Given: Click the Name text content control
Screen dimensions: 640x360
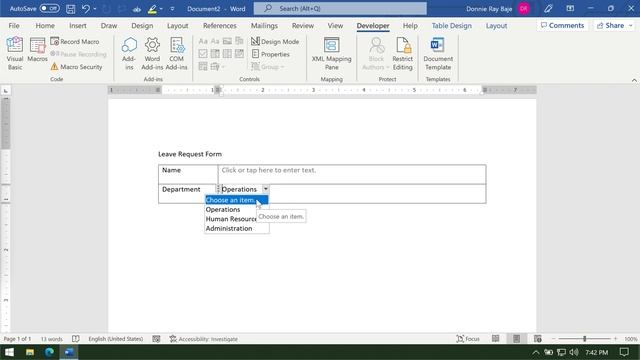Looking at the screenshot, I should tap(269, 170).
